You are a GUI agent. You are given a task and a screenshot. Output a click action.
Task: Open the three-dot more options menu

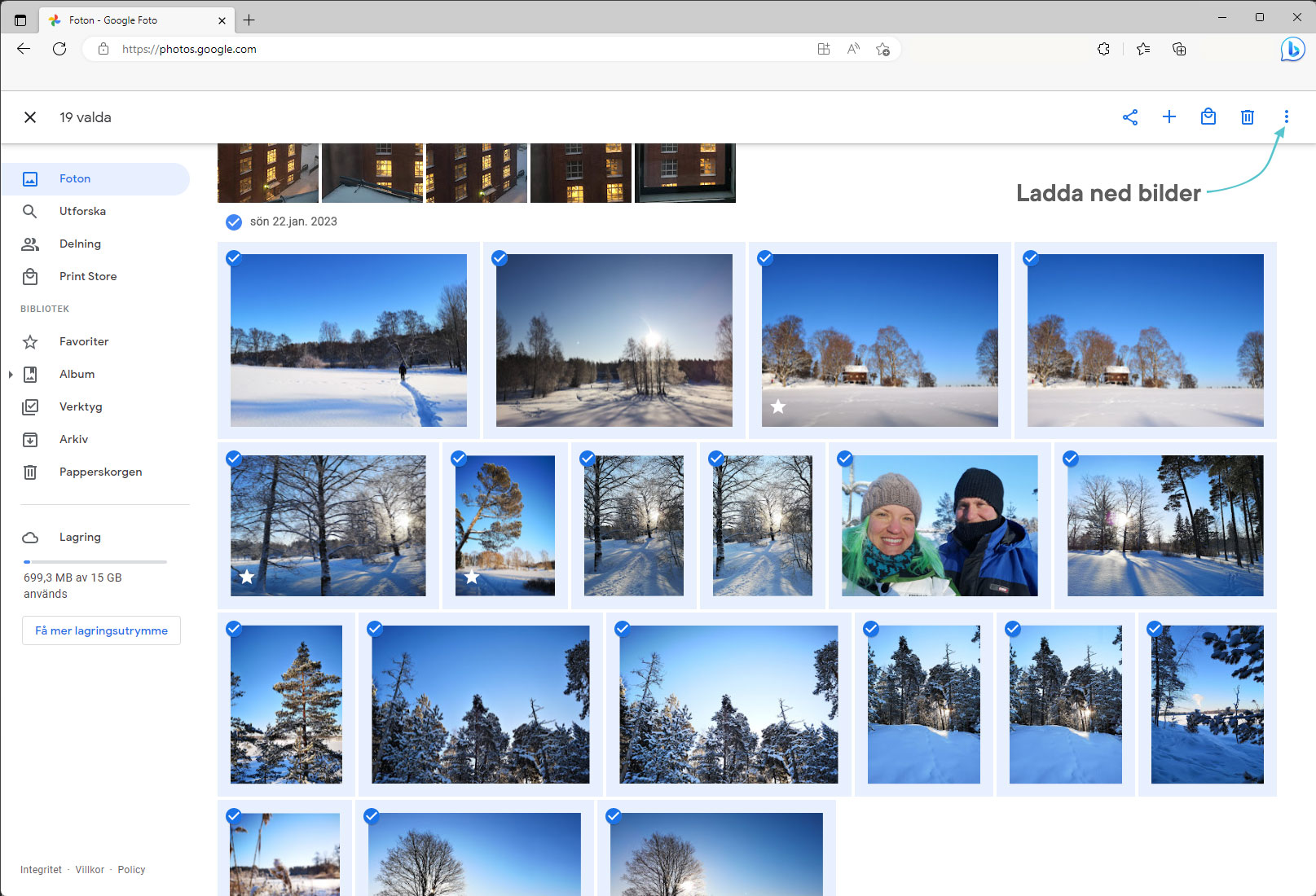[x=1286, y=117]
